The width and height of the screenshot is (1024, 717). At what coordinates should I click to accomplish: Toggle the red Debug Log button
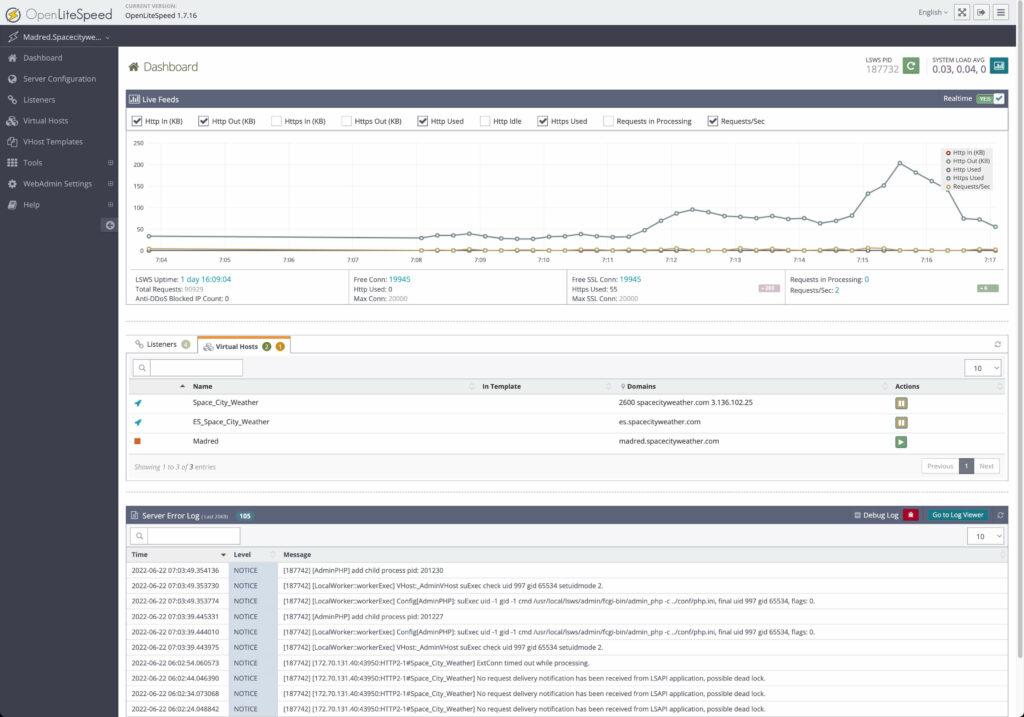[911, 515]
